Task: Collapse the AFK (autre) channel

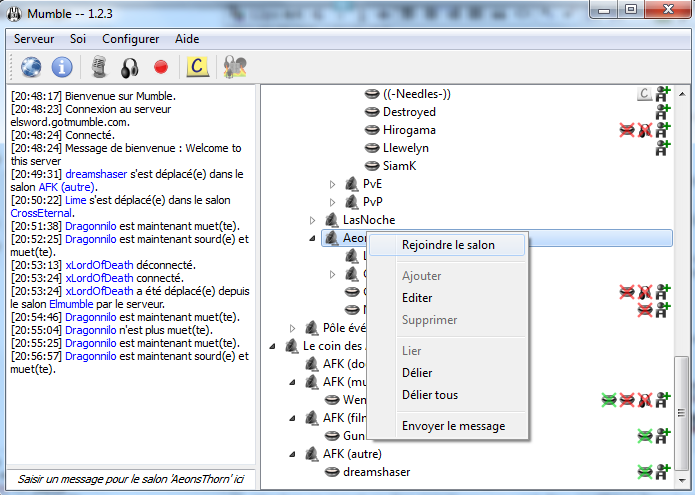Action: [x=293, y=454]
